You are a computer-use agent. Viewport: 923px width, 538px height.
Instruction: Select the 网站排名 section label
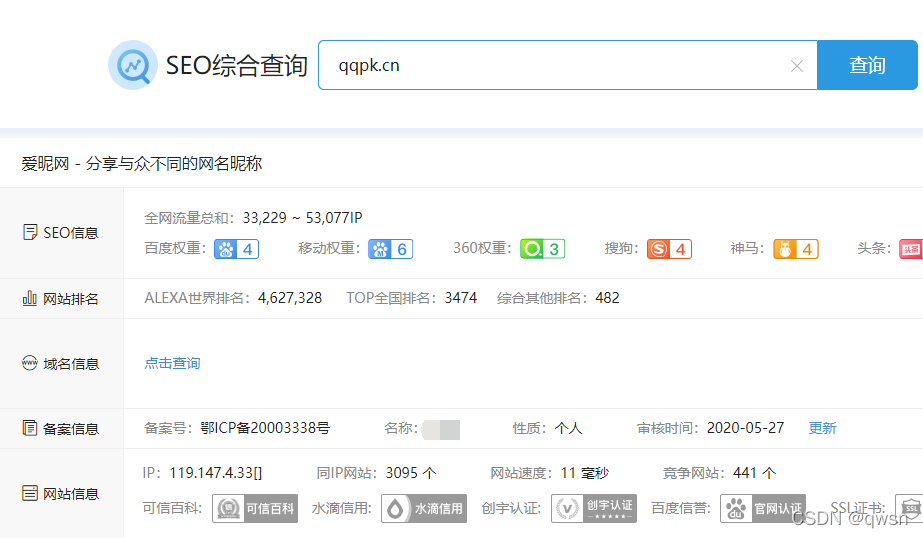click(71, 299)
